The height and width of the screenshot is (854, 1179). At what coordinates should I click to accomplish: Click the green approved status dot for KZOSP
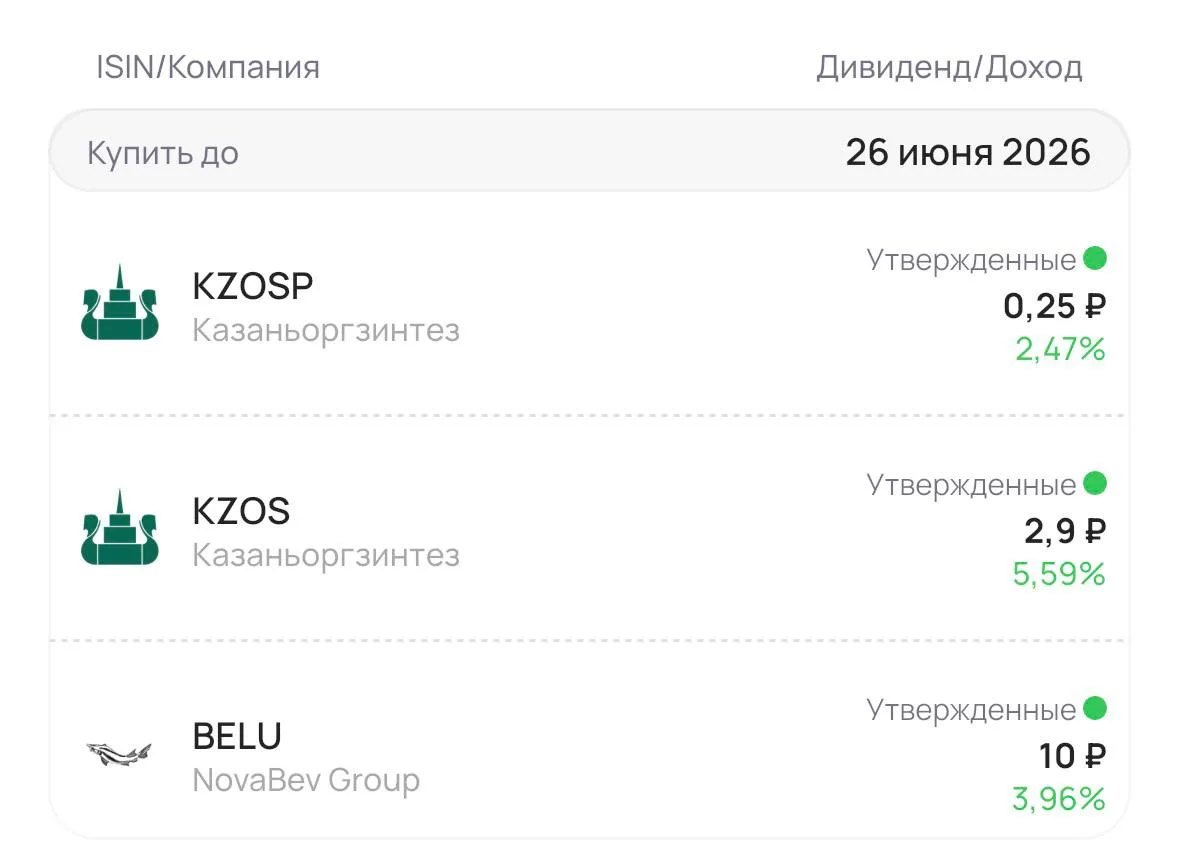point(1095,258)
